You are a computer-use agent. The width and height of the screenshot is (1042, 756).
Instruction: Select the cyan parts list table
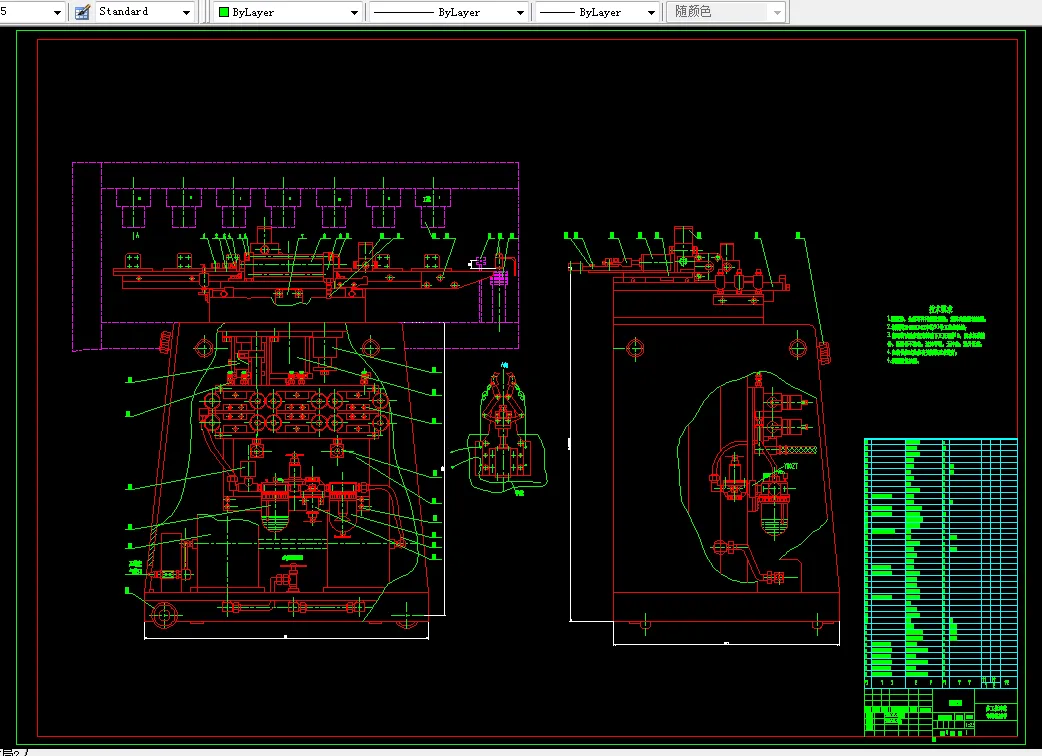941,563
